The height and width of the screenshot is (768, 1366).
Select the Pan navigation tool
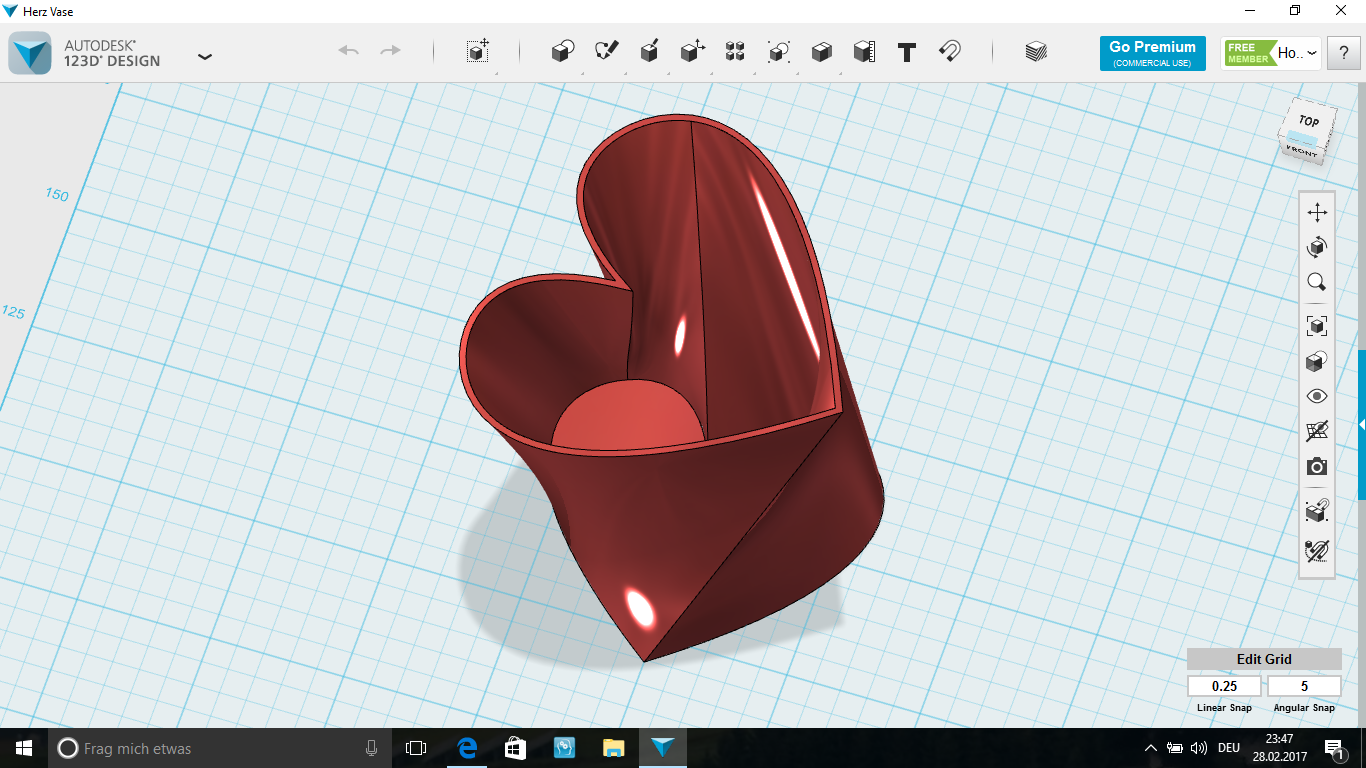click(x=1317, y=212)
